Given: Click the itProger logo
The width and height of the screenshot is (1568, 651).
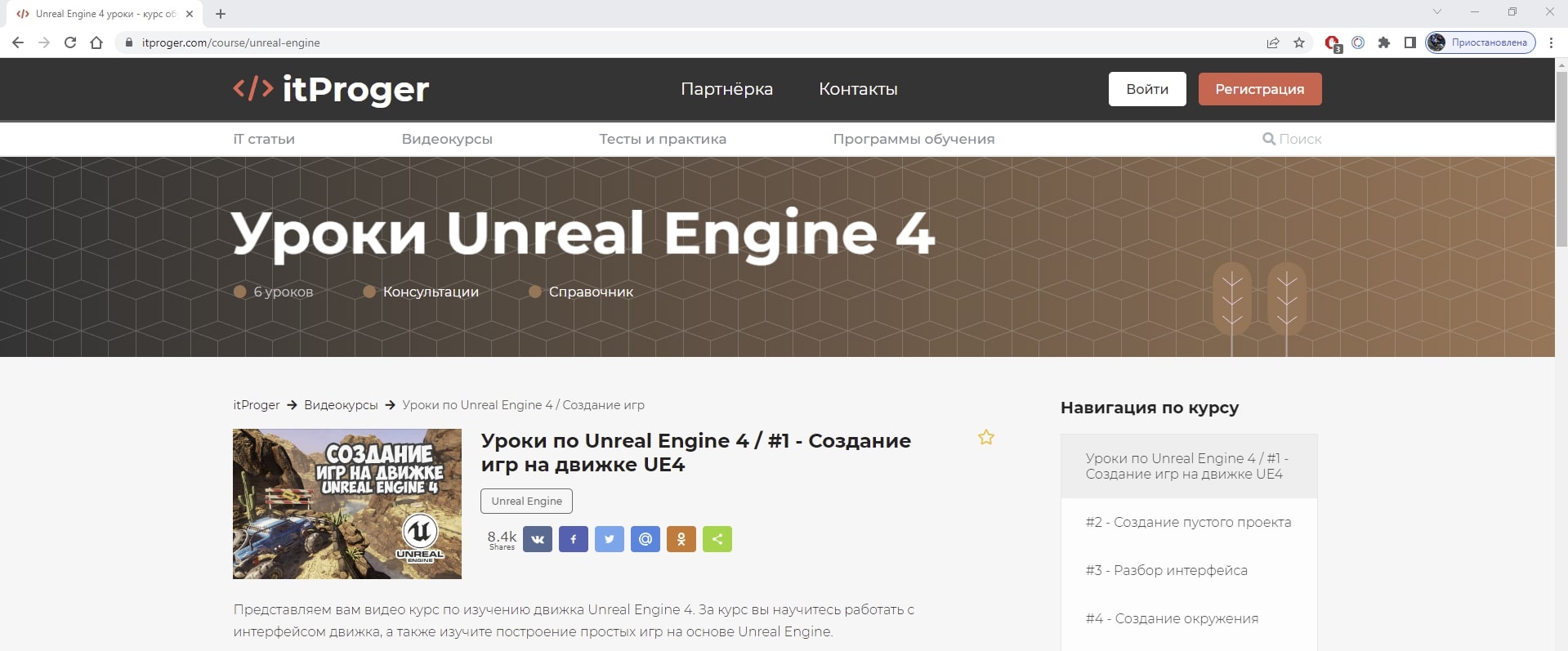Looking at the screenshot, I should [331, 89].
